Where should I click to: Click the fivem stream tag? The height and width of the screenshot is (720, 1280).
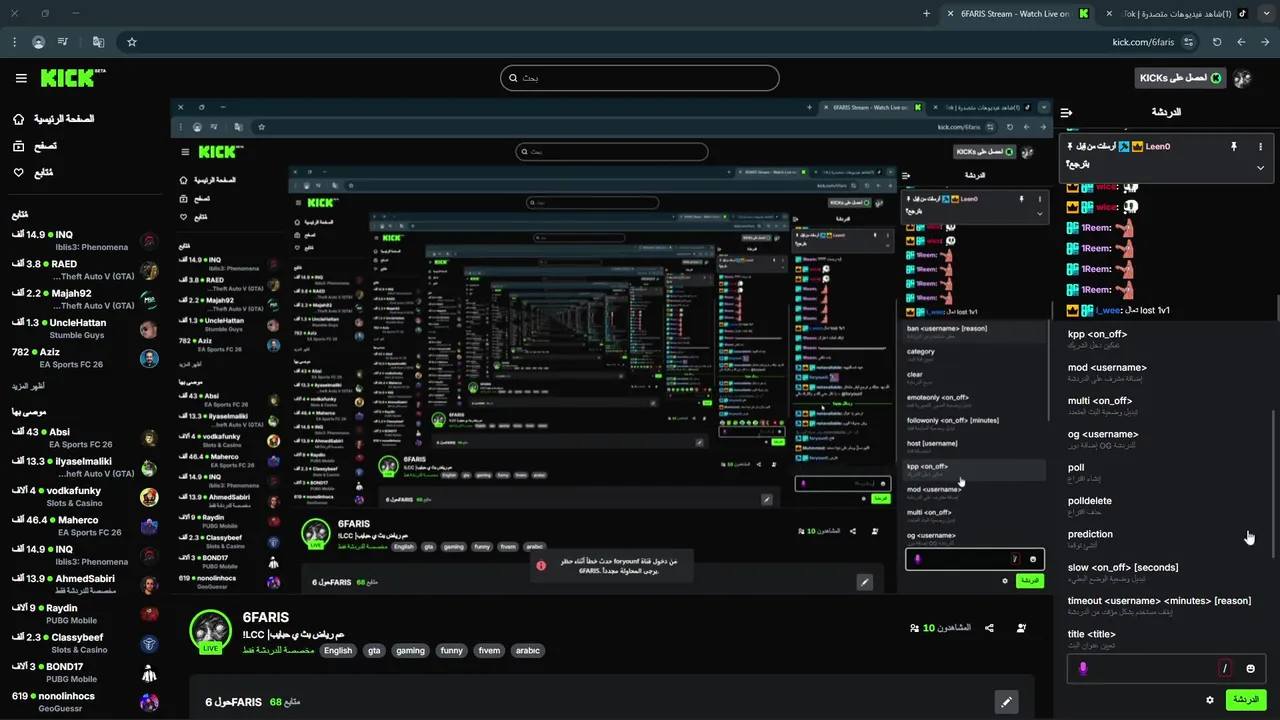pos(489,650)
